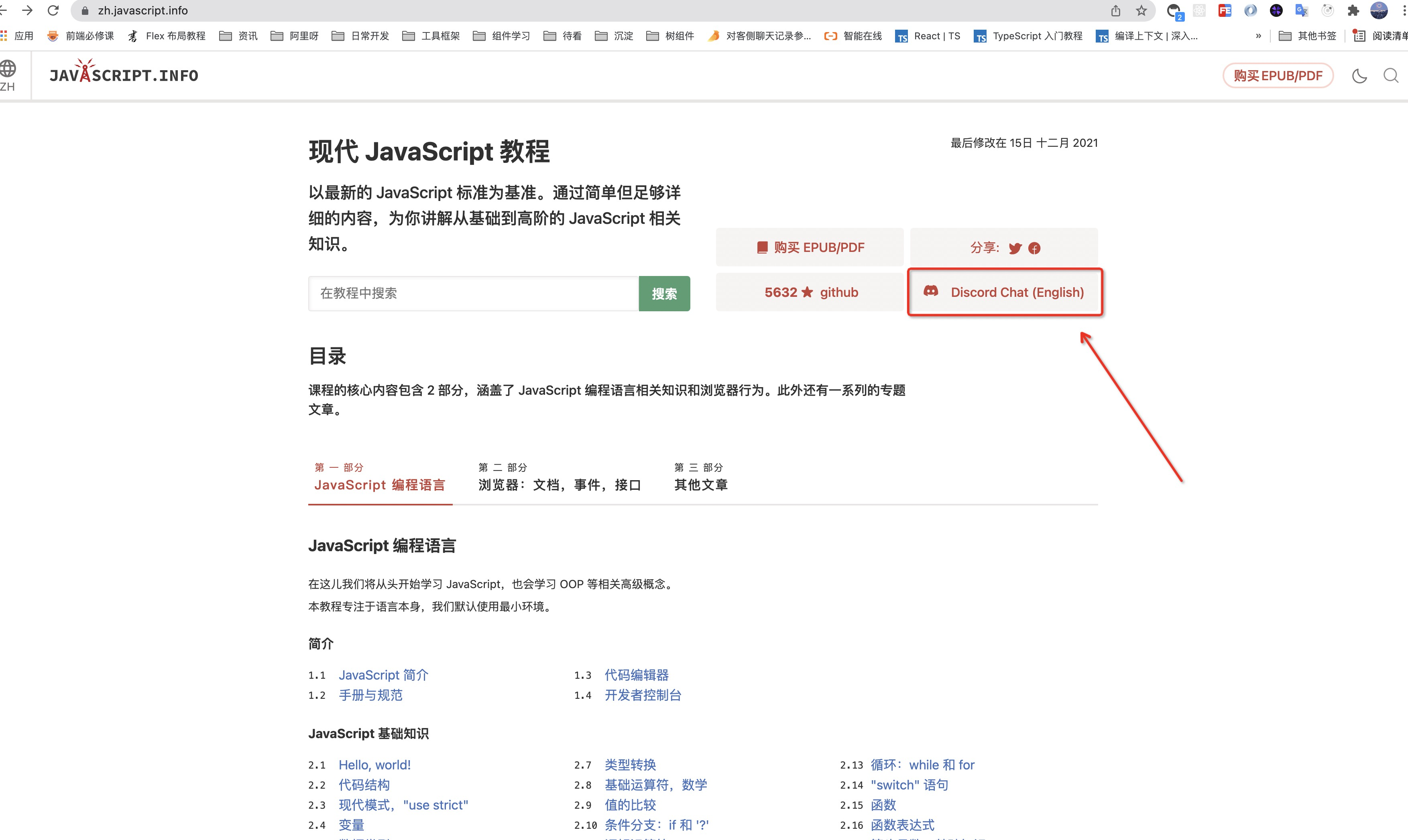Share the tutorial via the Twitter icon
The image size is (1408, 840).
pyautogui.click(x=1015, y=248)
